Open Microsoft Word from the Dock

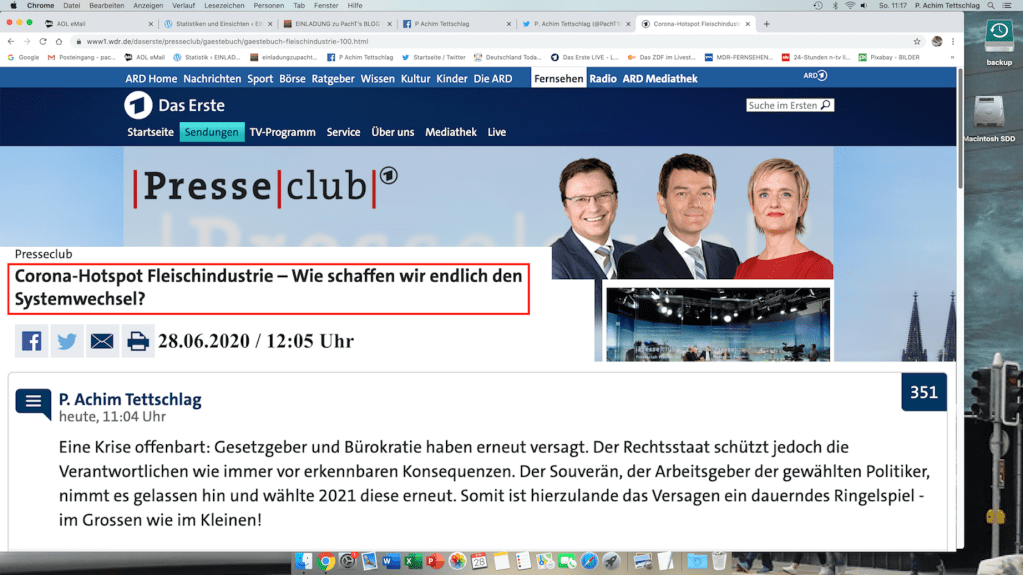click(x=391, y=561)
